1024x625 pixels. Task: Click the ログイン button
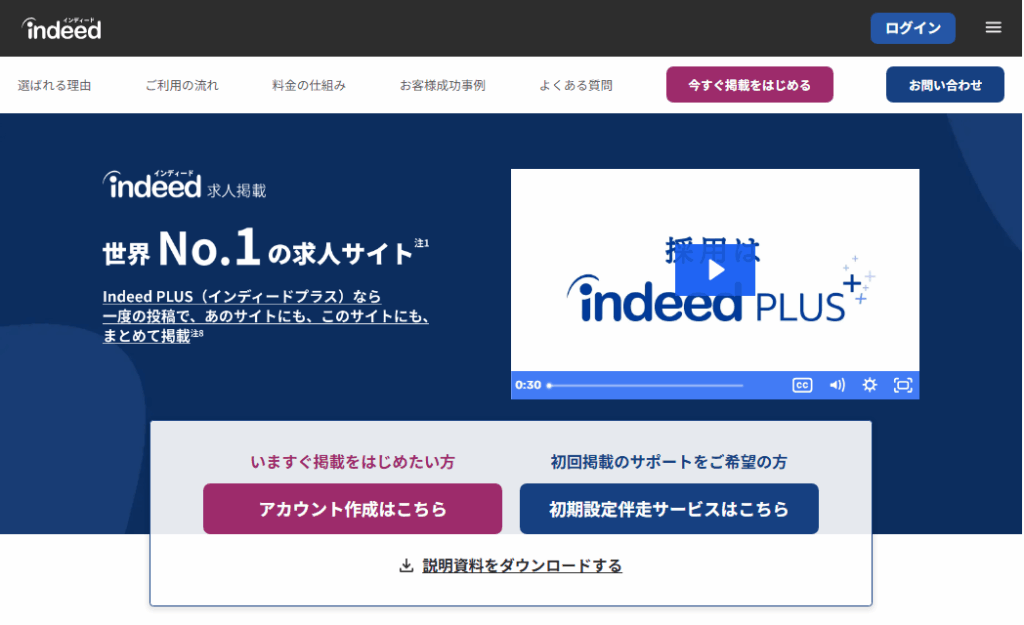[x=912, y=28]
